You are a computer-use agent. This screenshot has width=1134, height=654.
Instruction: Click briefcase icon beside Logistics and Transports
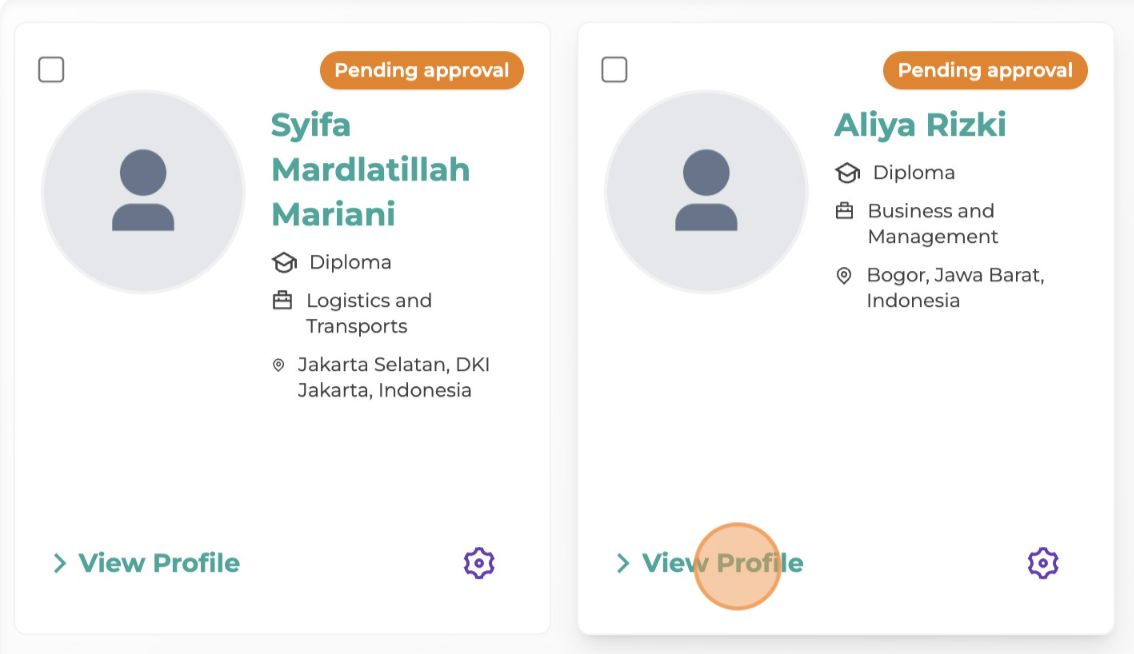pos(282,300)
